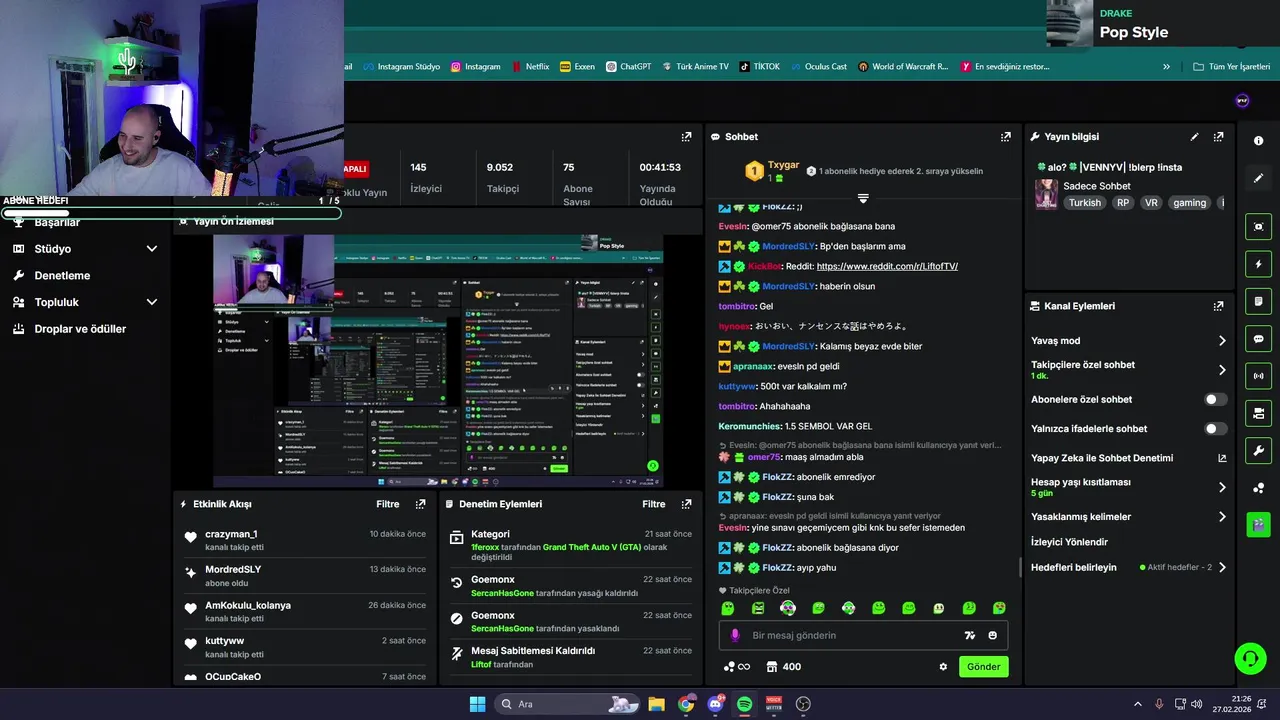Open chat settings gear icon

[x=943, y=667]
